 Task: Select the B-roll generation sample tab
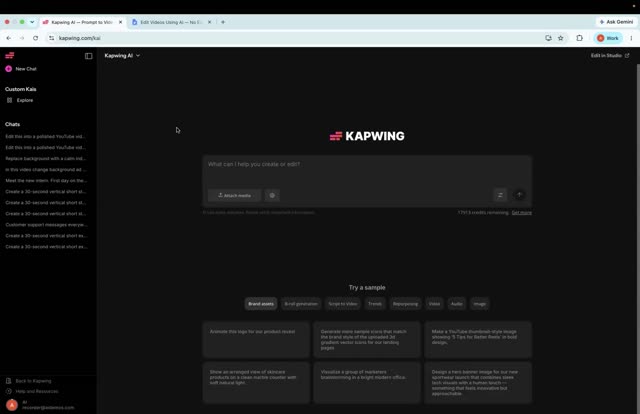click(x=301, y=304)
